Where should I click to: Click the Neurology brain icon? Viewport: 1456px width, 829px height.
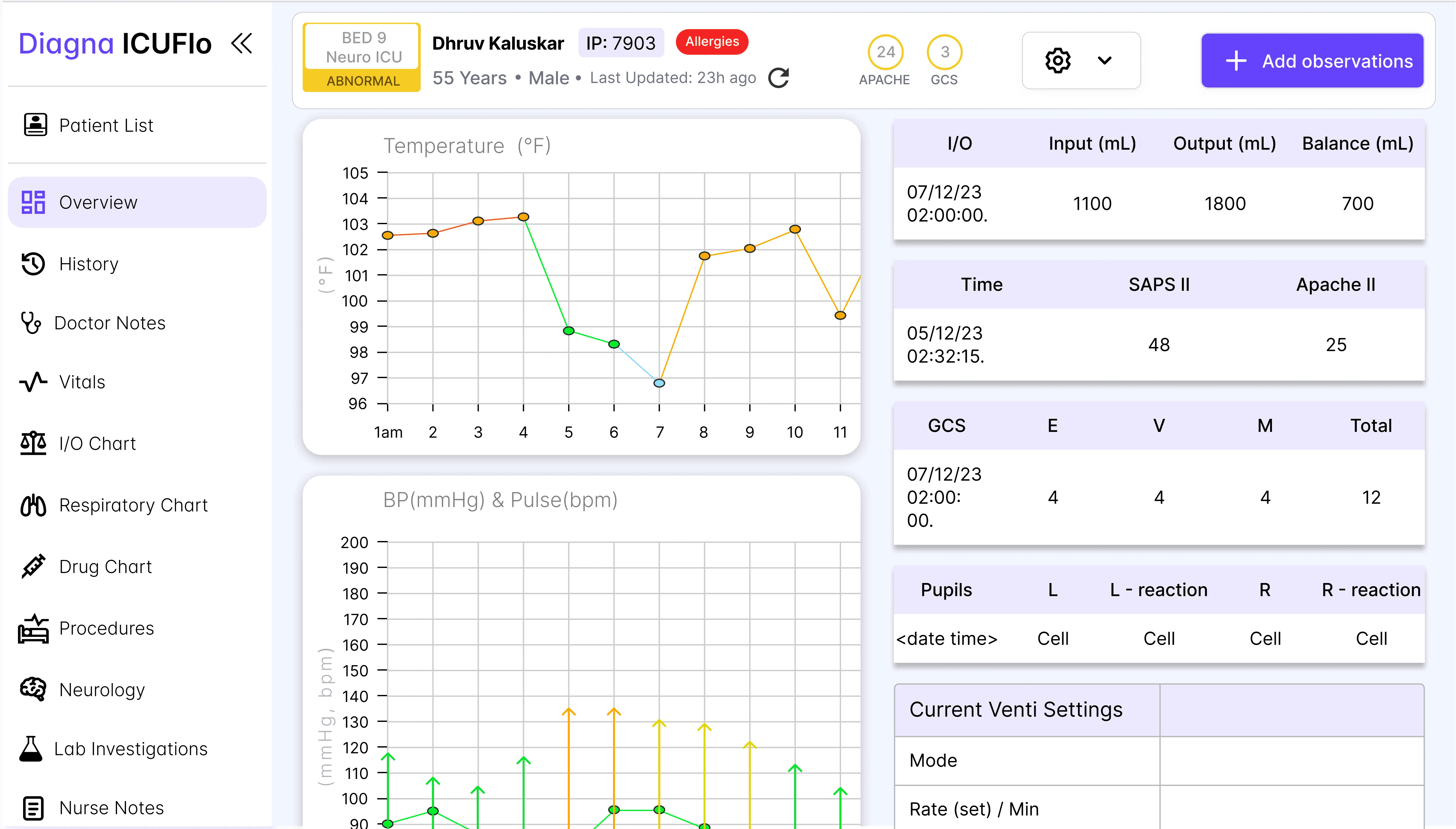pos(33,689)
